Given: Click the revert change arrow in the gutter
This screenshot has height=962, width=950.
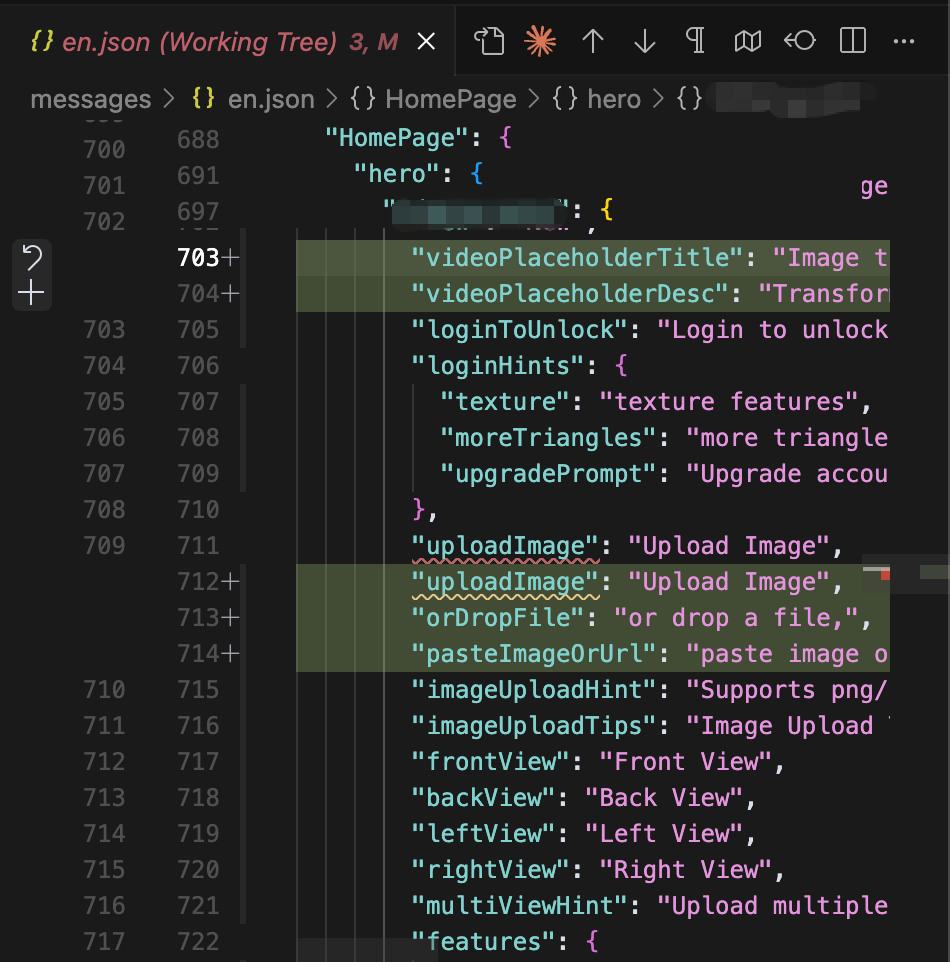Looking at the screenshot, I should (x=31, y=257).
